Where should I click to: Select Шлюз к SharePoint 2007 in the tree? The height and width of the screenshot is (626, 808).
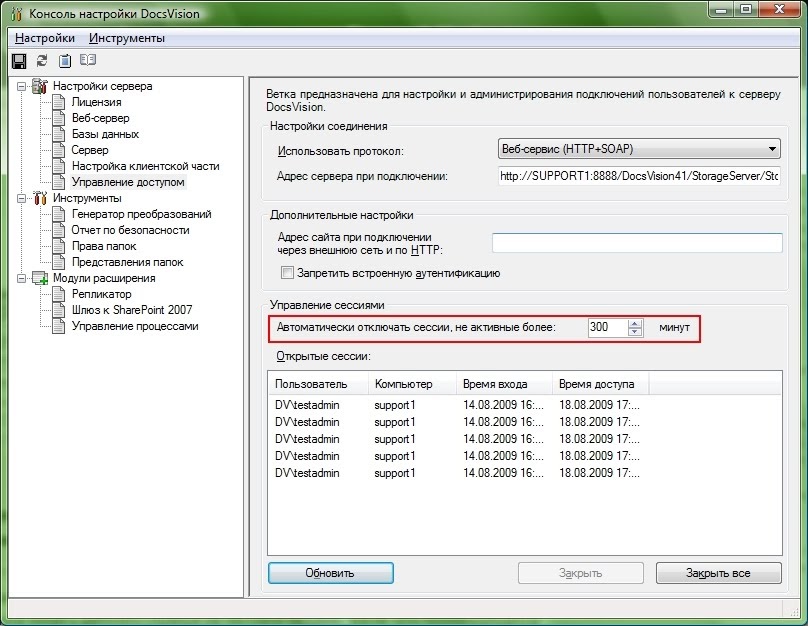point(132,310)
